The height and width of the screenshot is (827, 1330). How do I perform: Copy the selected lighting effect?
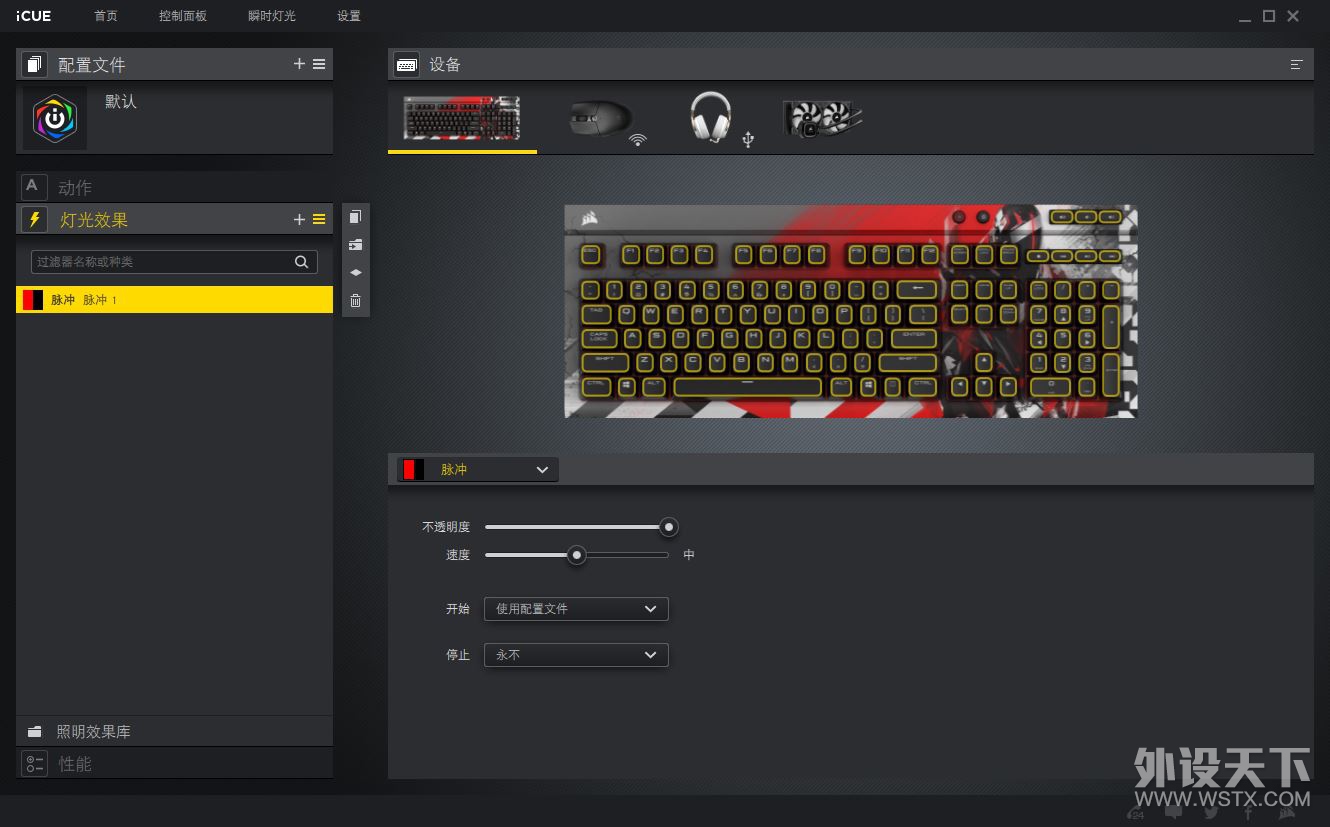point(355,217)
